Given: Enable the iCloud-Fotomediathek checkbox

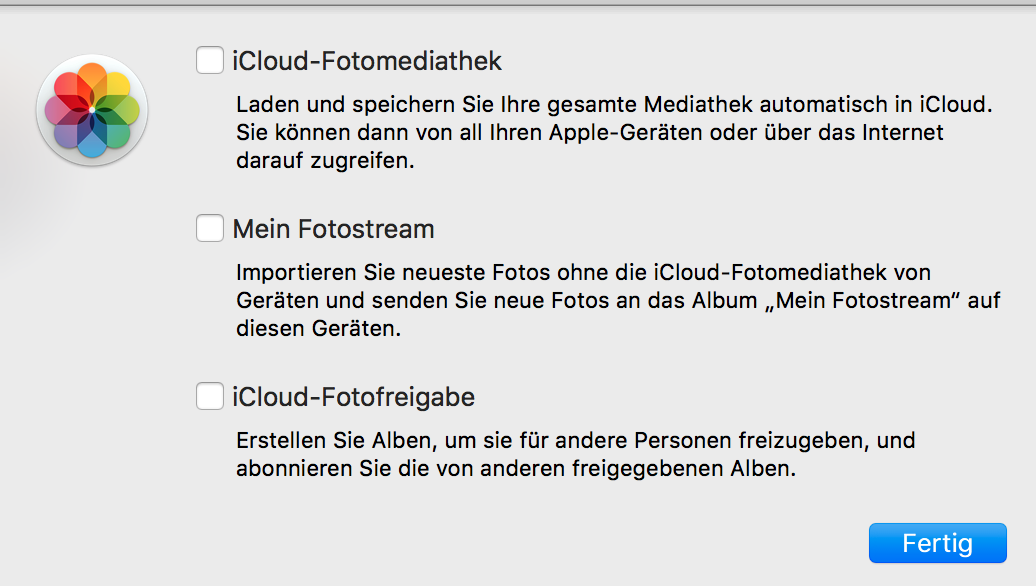Looking at the screenshot, I should pyautogui.click(x=210, y=61).
